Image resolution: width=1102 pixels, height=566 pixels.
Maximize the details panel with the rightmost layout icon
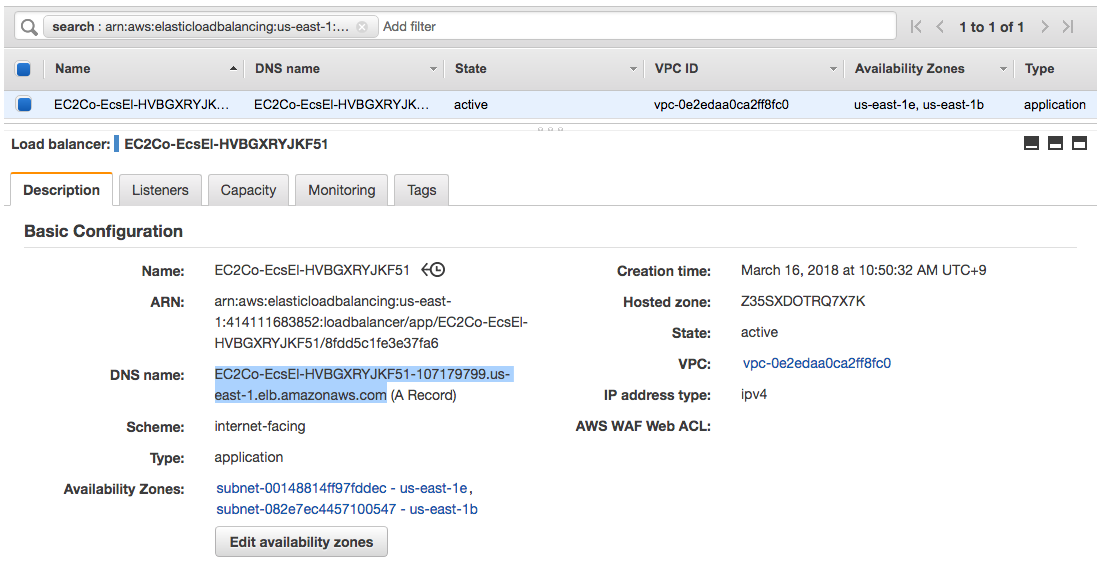1079,144
